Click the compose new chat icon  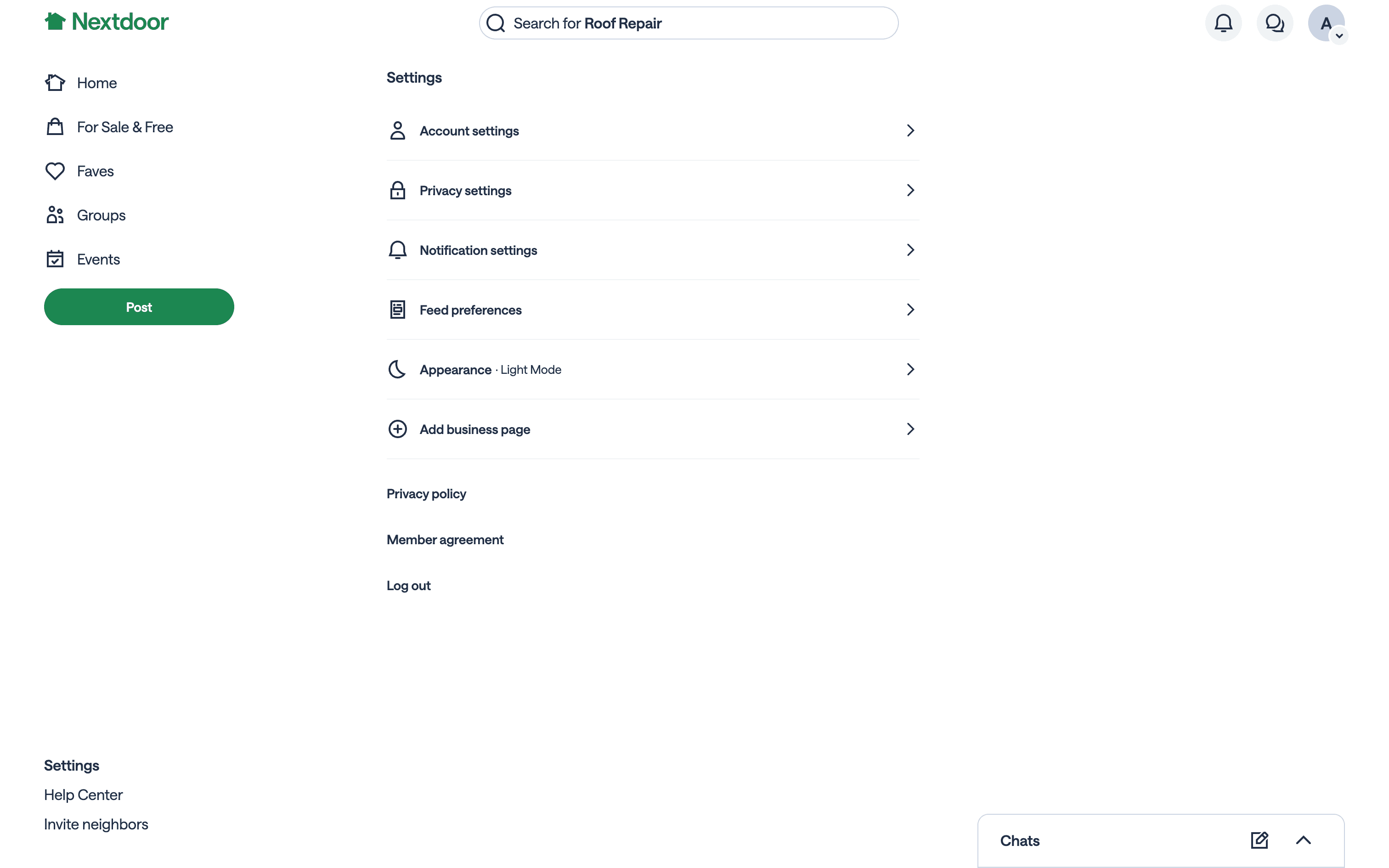1259,840
